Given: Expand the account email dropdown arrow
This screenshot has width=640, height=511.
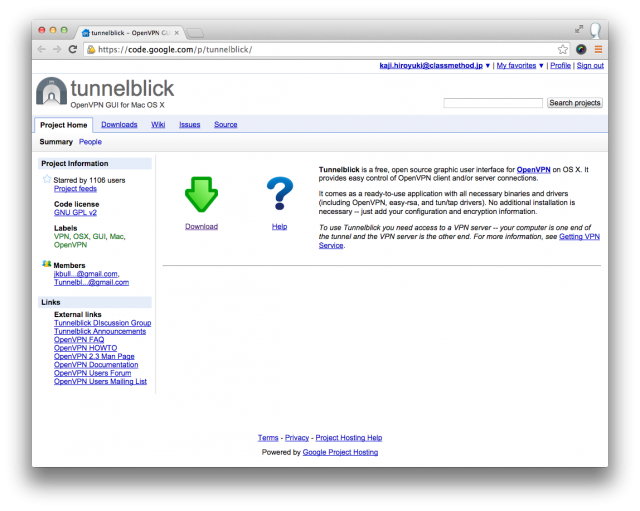Looking at the screenshot, I should (x=487, y=65).
